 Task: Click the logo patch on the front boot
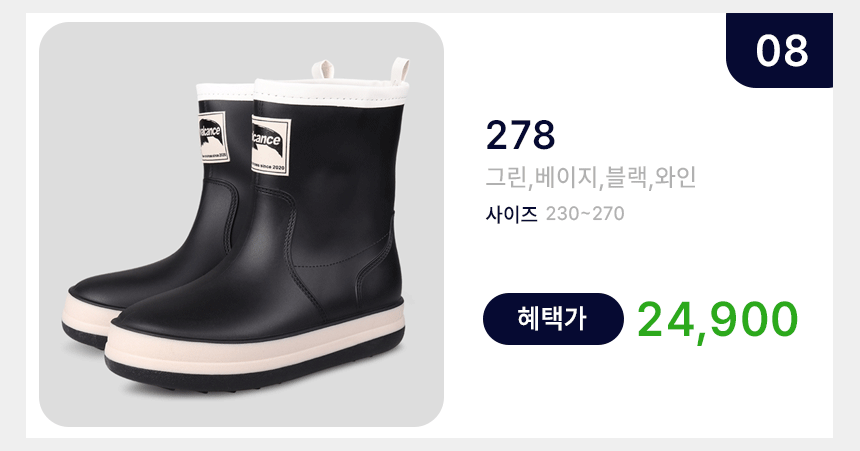pos(270,145)
